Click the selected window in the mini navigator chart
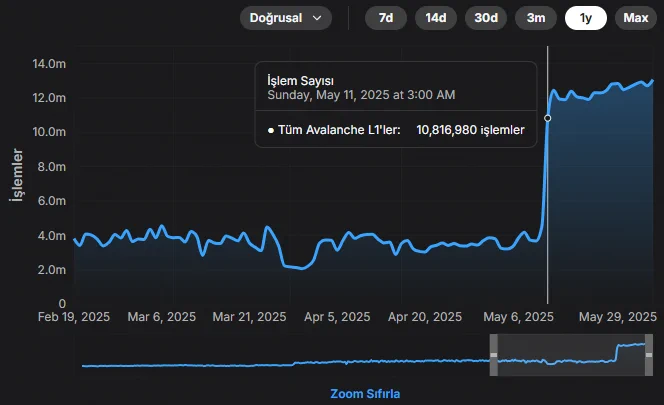Viewport: 664px width, 405px height. pos(571,355)
